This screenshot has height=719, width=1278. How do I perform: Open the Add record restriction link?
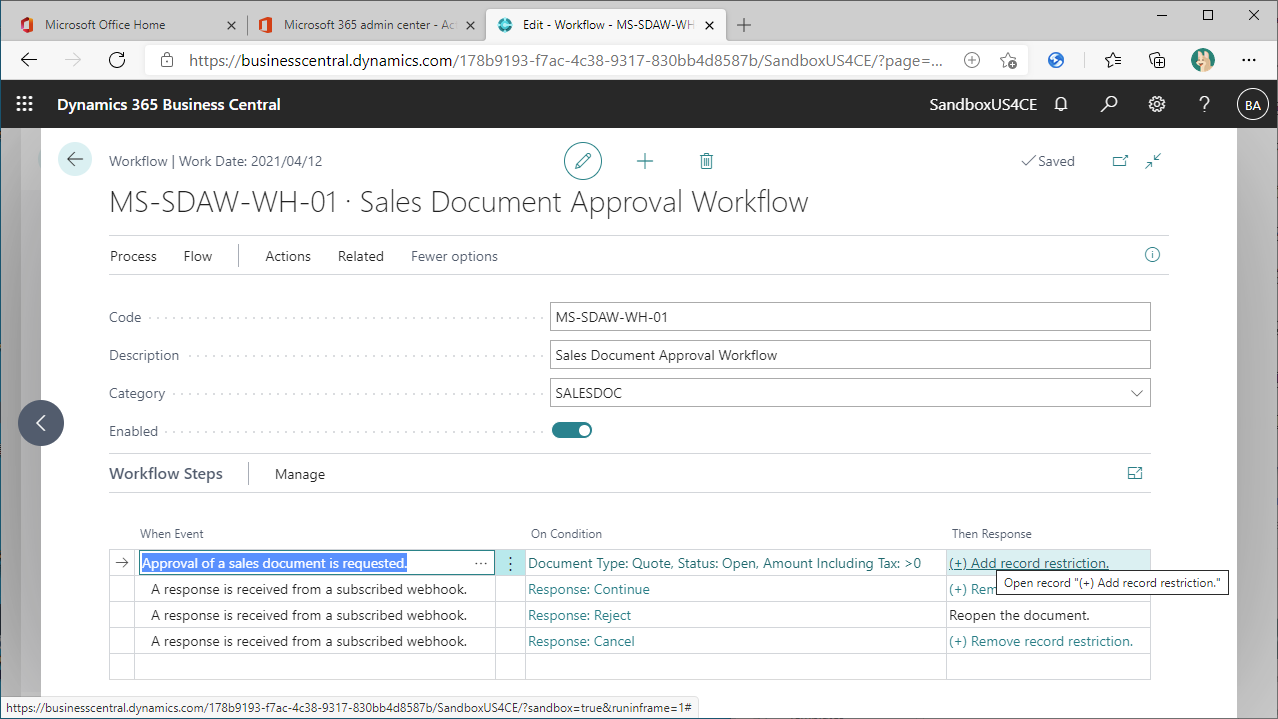pyautogui.click(x=1030, y=562)
